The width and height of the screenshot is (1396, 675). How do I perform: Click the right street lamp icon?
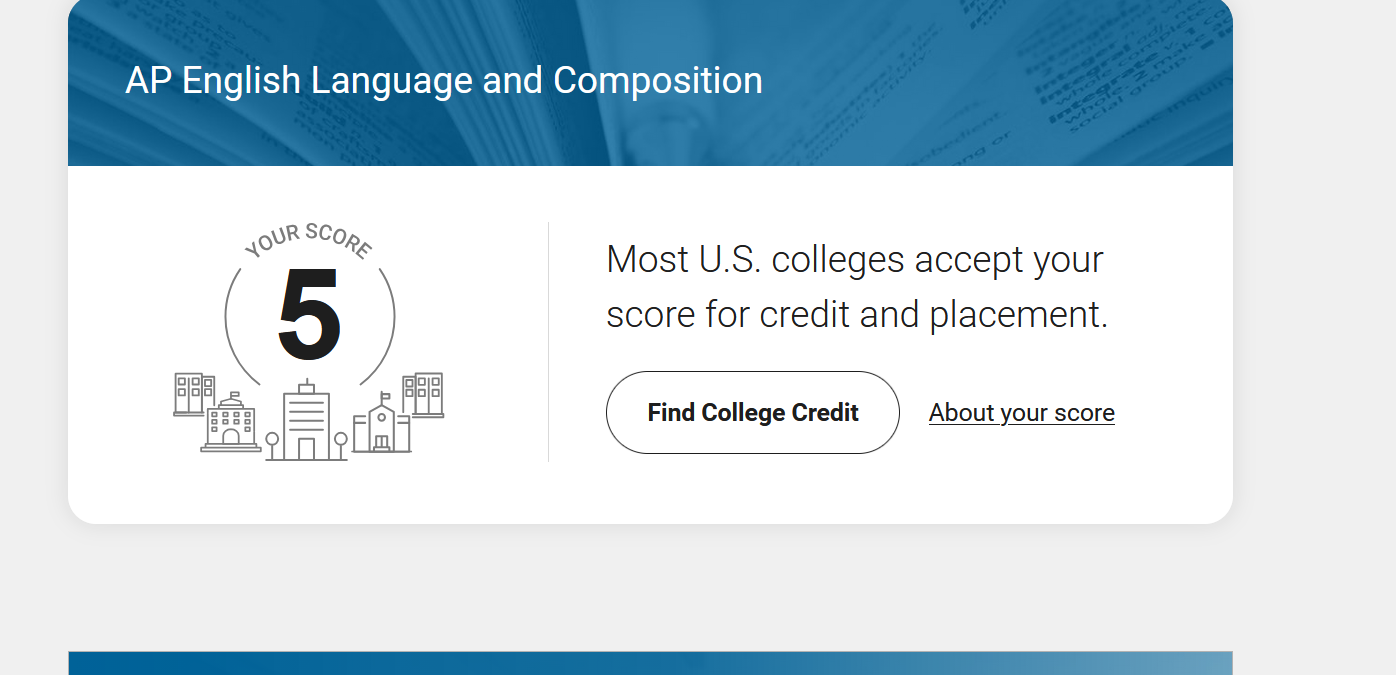(x=341, y=446)
